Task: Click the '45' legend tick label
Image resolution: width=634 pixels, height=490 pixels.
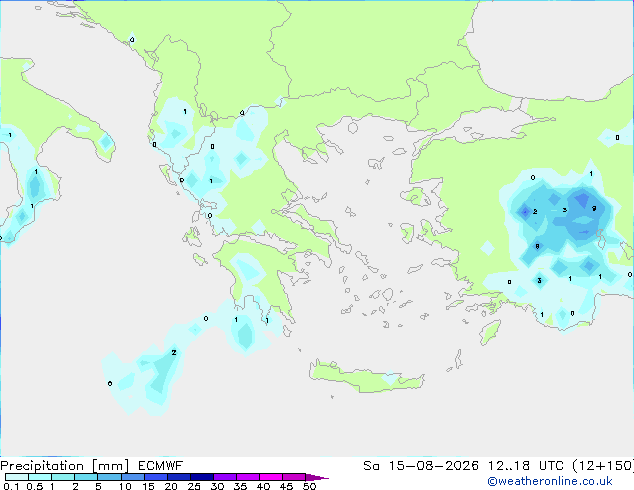Action: (x=286, y=486)
